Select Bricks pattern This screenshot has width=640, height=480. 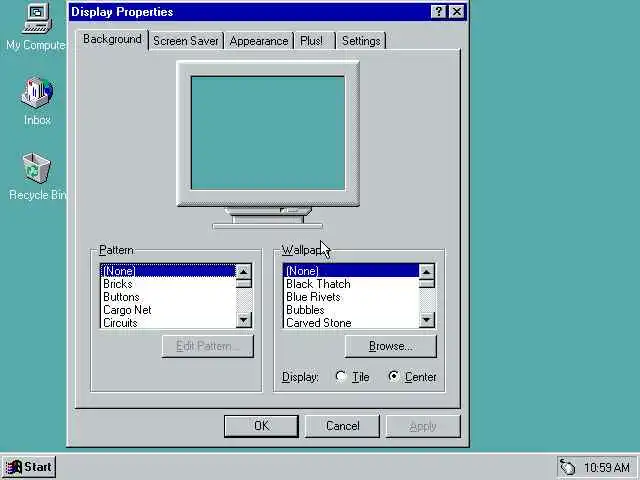pos(168,284)
